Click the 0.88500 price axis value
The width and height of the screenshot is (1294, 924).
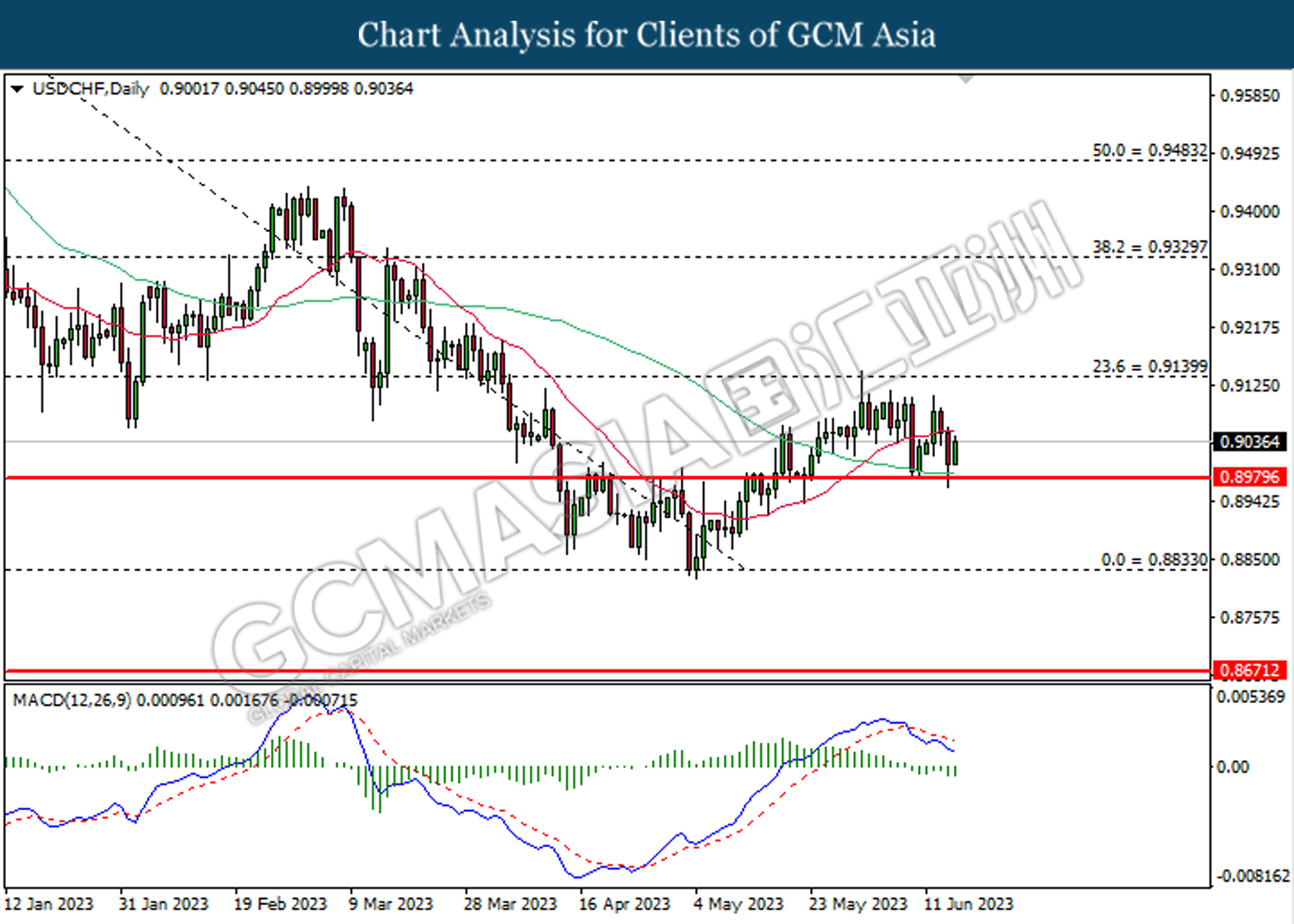(x=1249, y=559)
